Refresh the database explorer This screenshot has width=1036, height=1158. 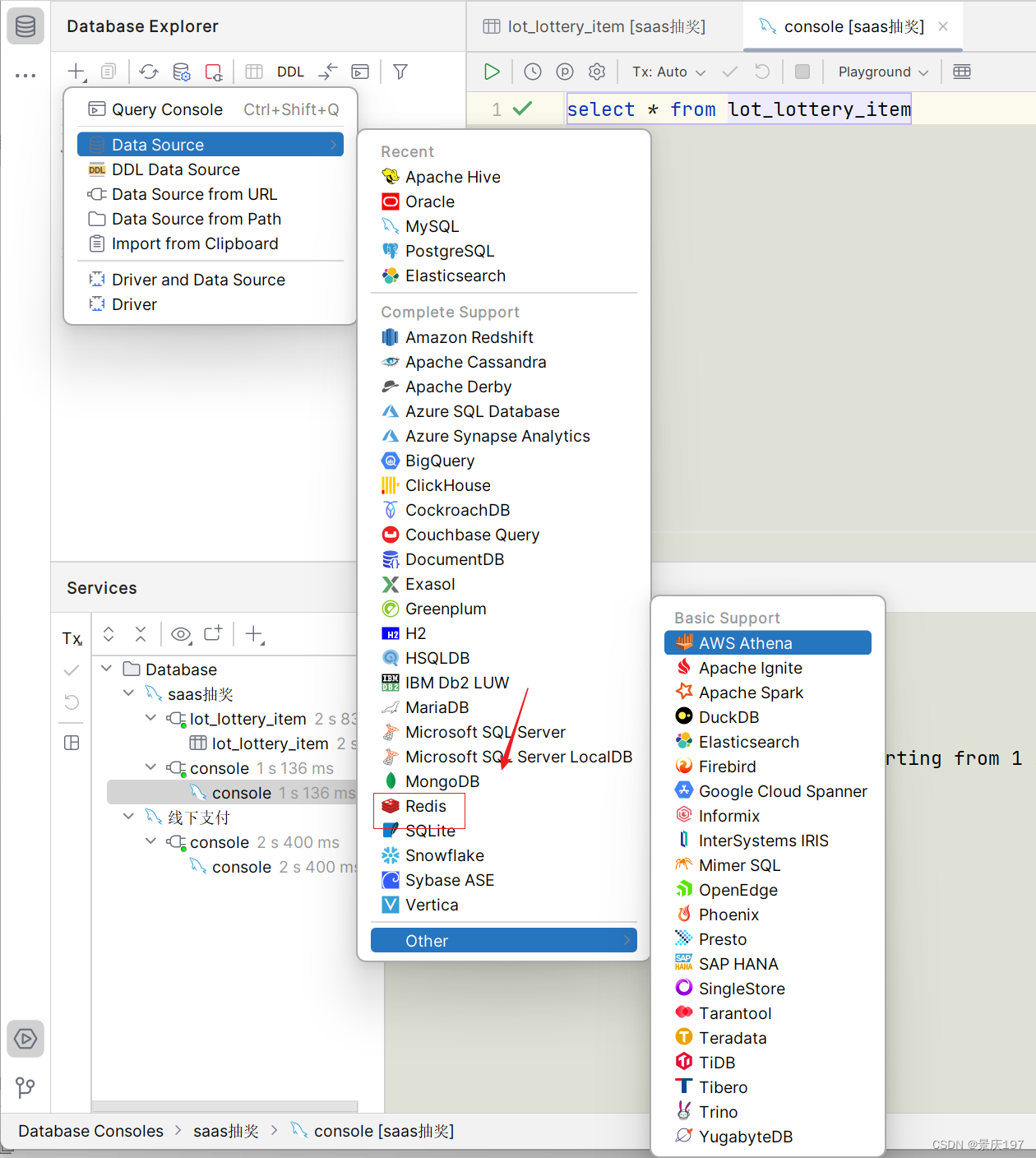coord(149,72)
